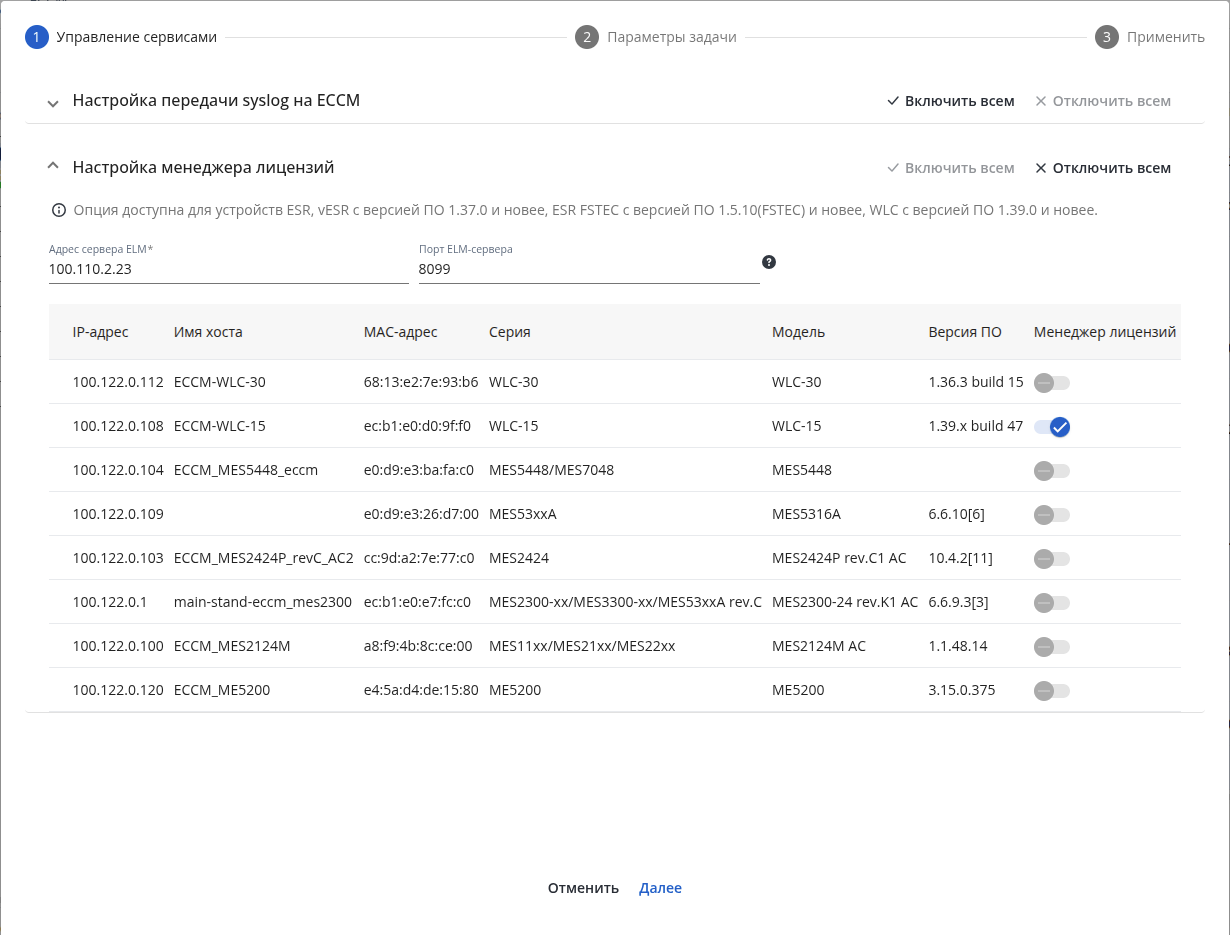
Task: Click step 3 circle 'Применить'
Action: [1106, 37]
